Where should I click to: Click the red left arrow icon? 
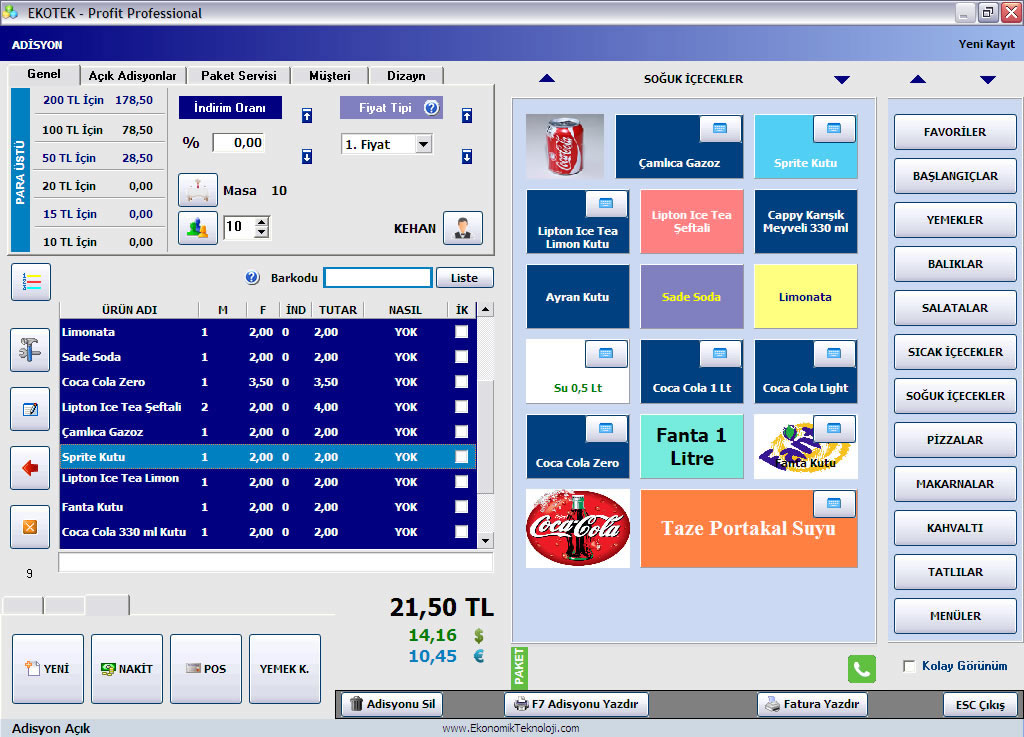click(x=30, y=467)
